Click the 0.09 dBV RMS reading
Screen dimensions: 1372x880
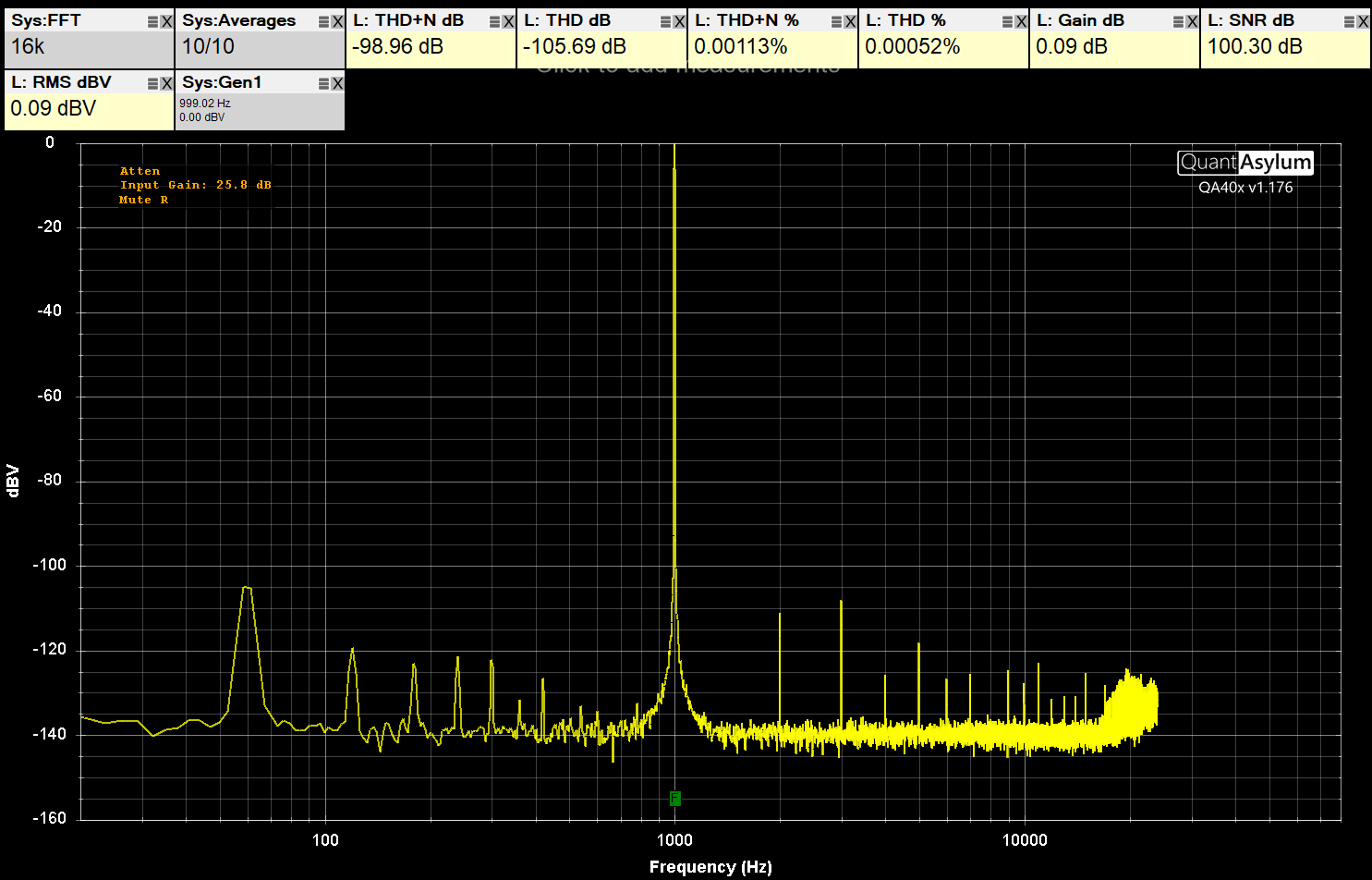pyautogui.click(x=53, y=108)
